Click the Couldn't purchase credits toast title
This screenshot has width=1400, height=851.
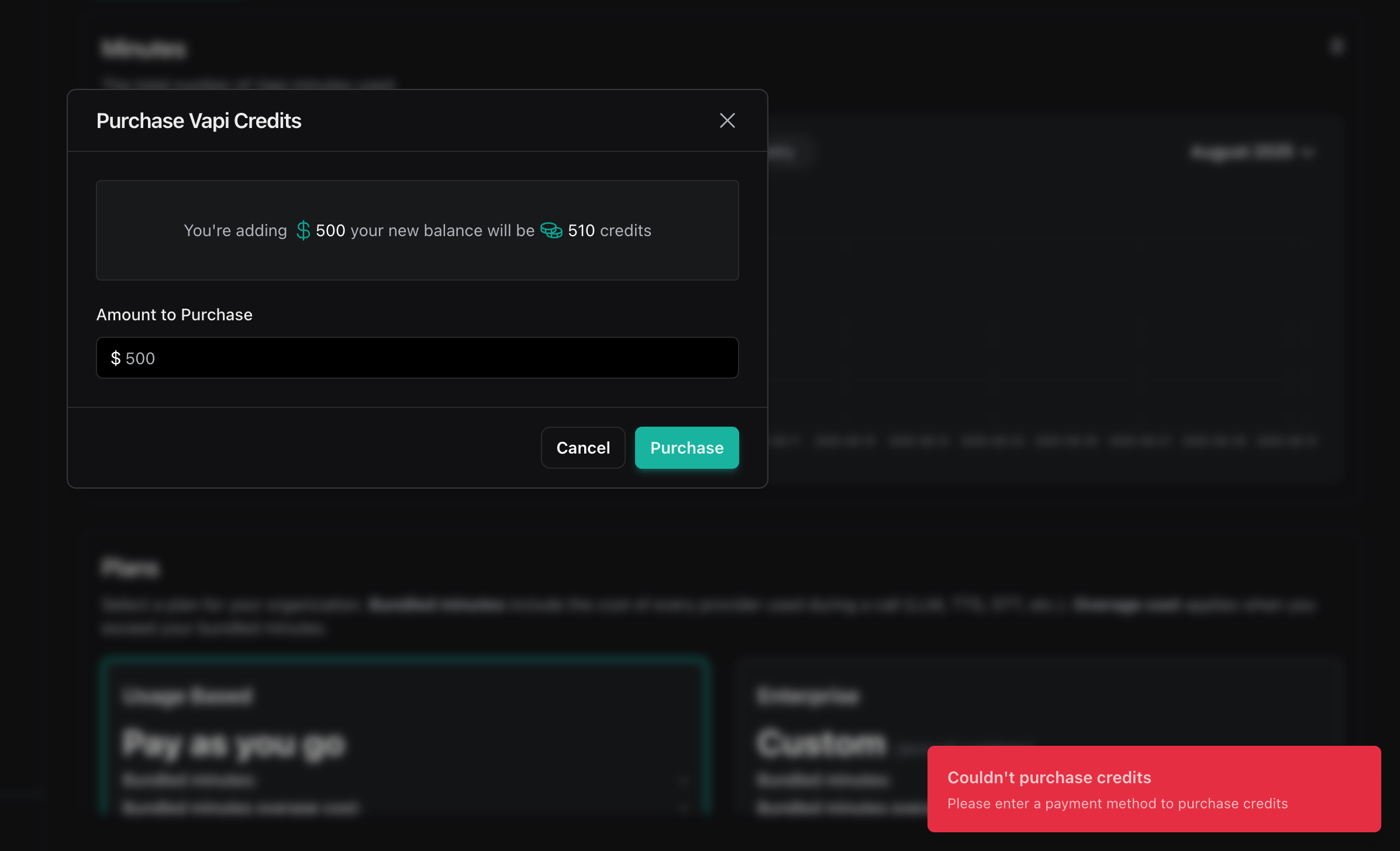(1049, 777)
